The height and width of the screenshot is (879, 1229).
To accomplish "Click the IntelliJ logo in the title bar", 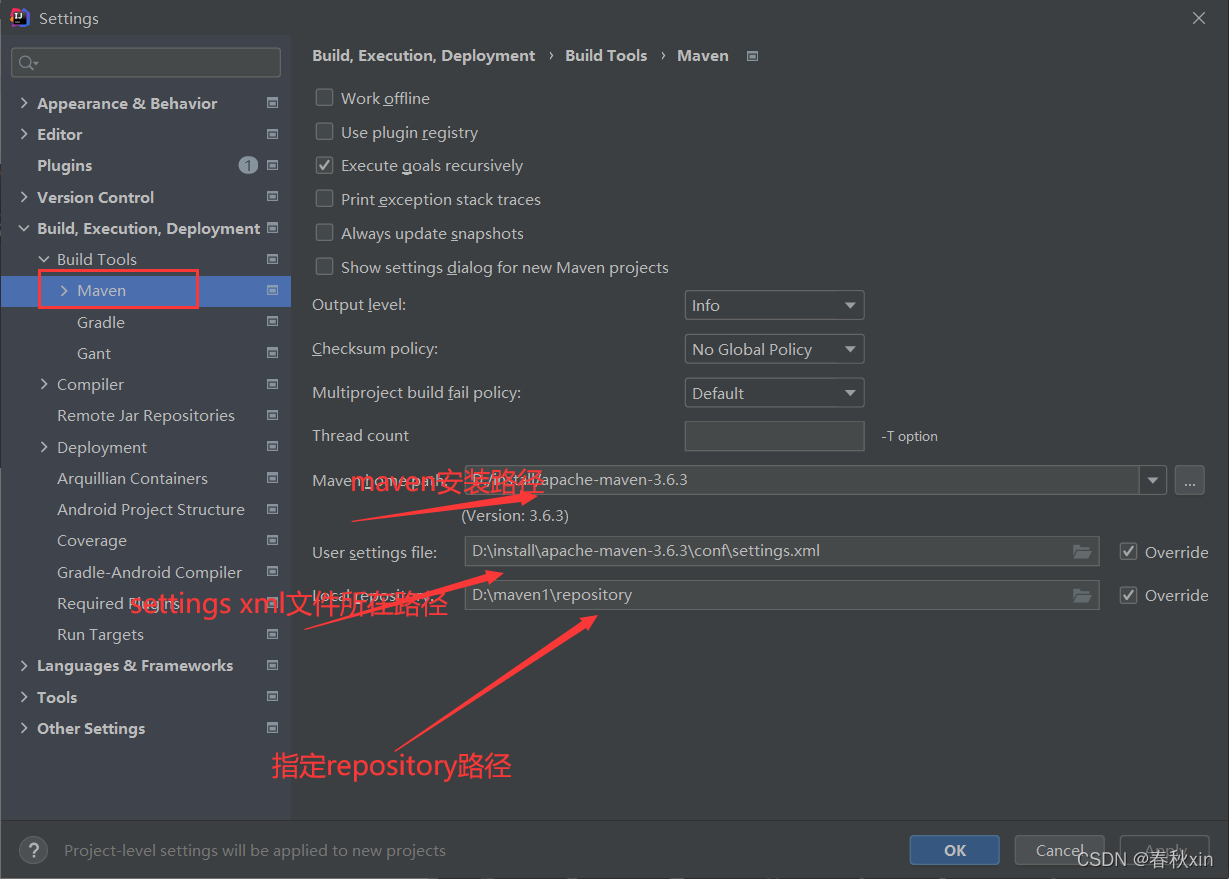I will [18, 17].
